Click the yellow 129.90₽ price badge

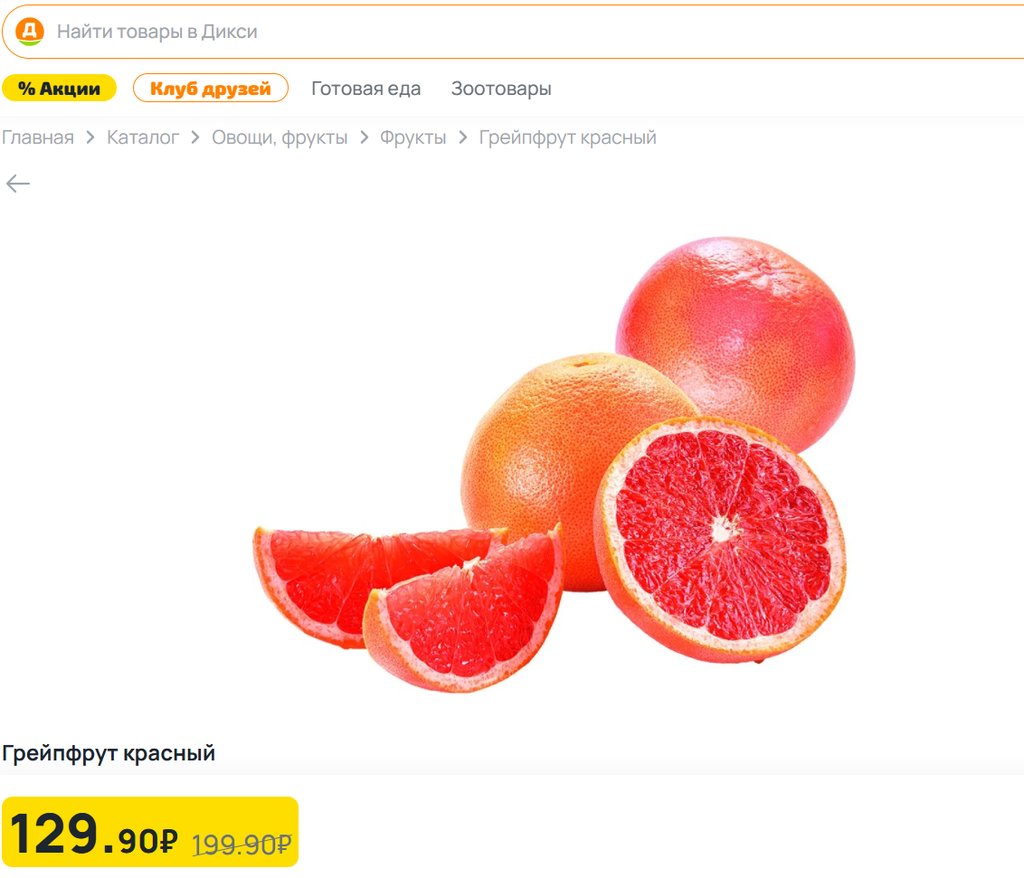click(x=150, y=832)
